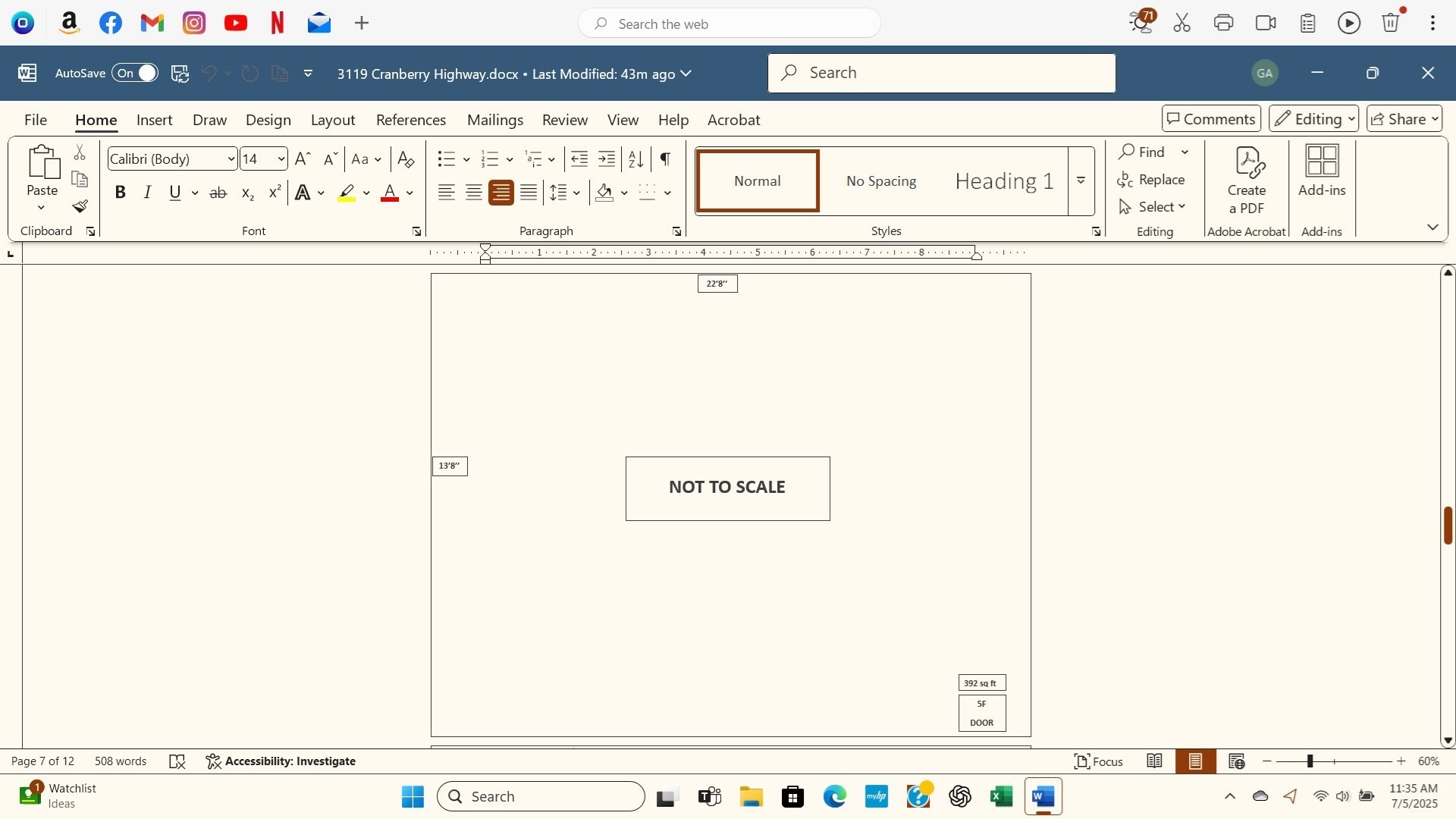
Task: Click the Comments button
Action: coord(1211,119)
